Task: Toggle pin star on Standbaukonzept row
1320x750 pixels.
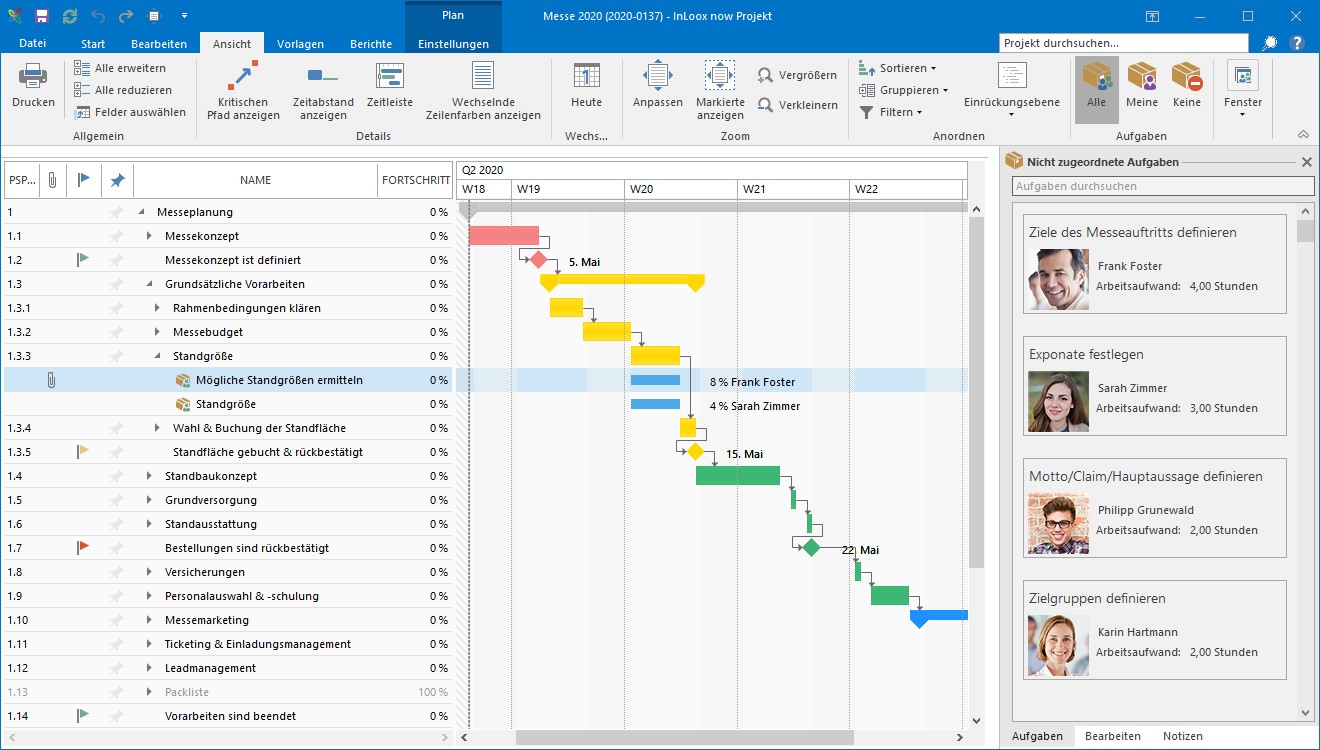Action: point(117,476)
